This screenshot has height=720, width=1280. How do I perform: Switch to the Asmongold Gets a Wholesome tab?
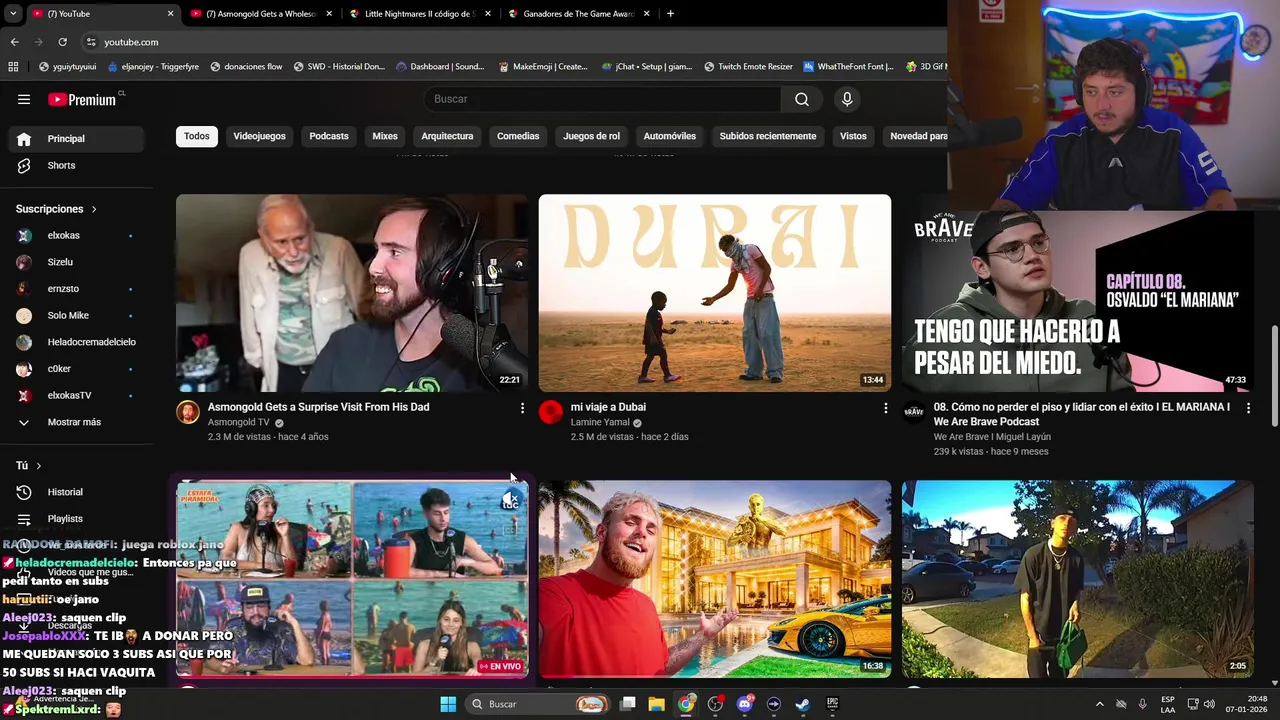[259, 14]
